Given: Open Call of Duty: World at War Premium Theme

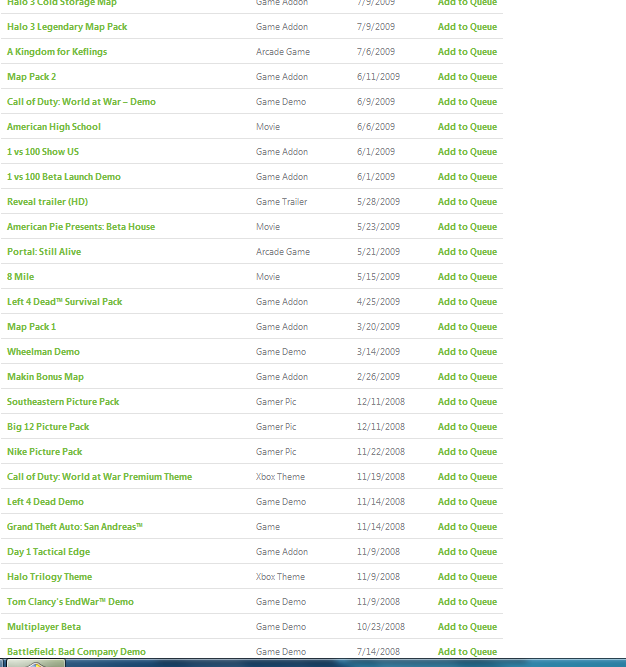Looking at the screenshot, I should 100,477.
